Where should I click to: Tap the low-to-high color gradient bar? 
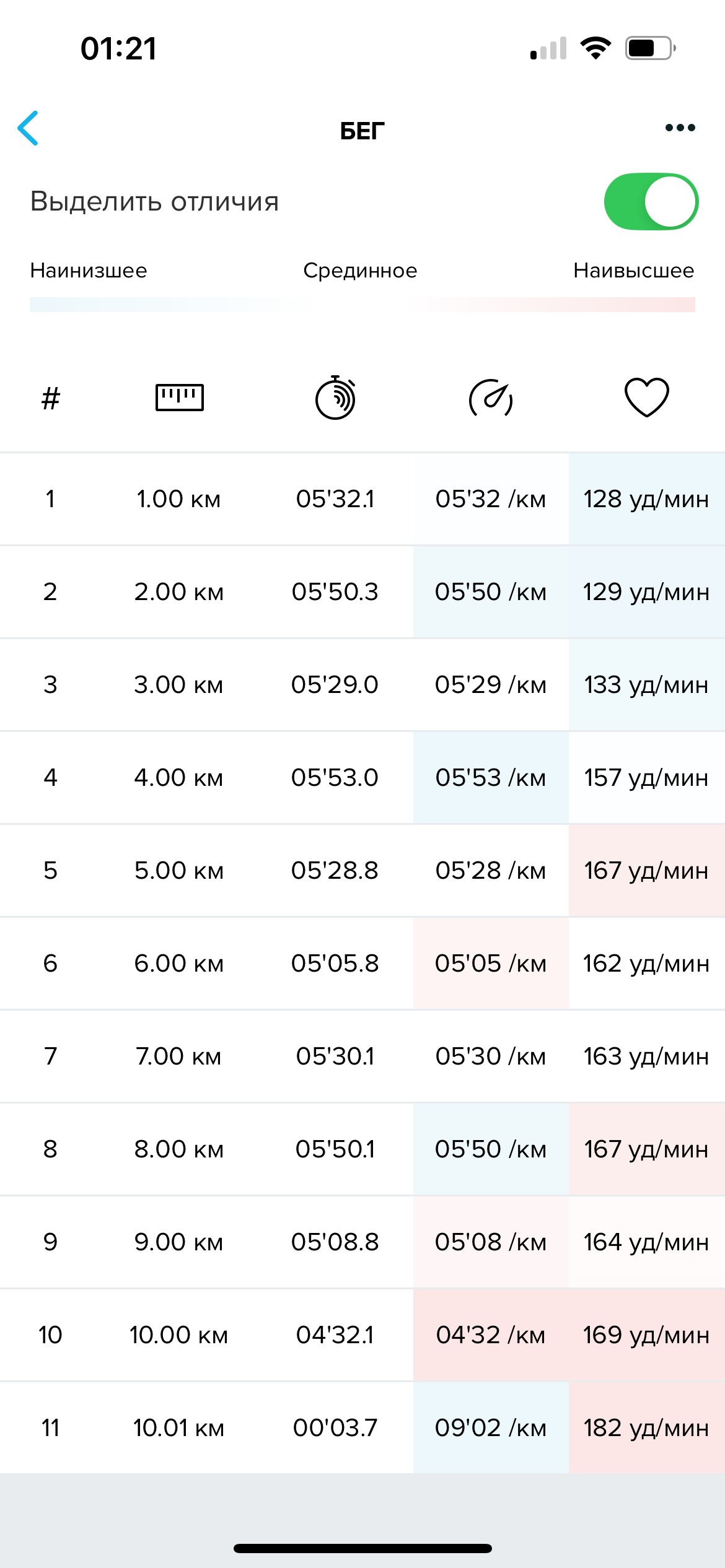click(362, 305)
